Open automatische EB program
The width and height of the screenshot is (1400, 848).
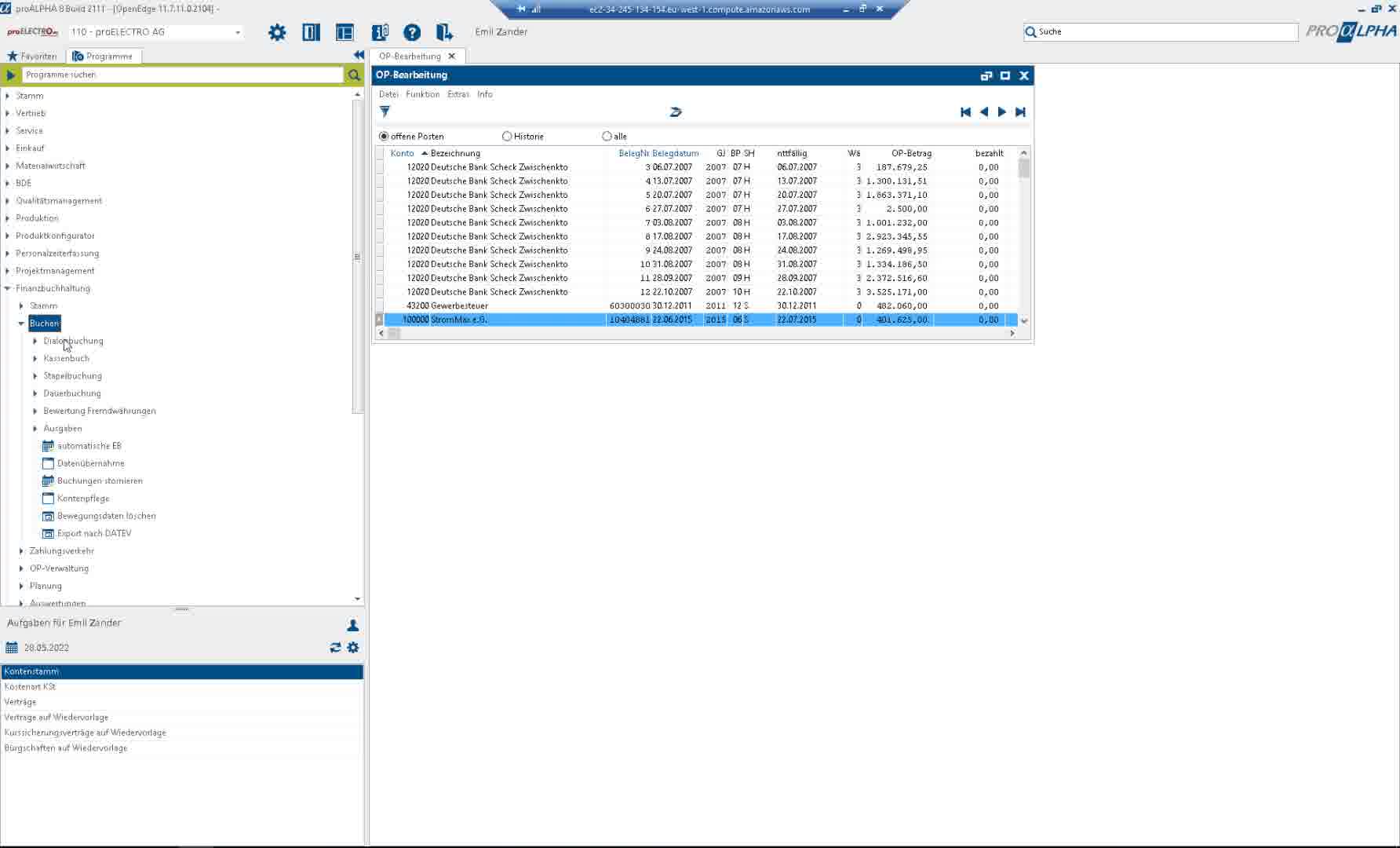click(89, 445)
